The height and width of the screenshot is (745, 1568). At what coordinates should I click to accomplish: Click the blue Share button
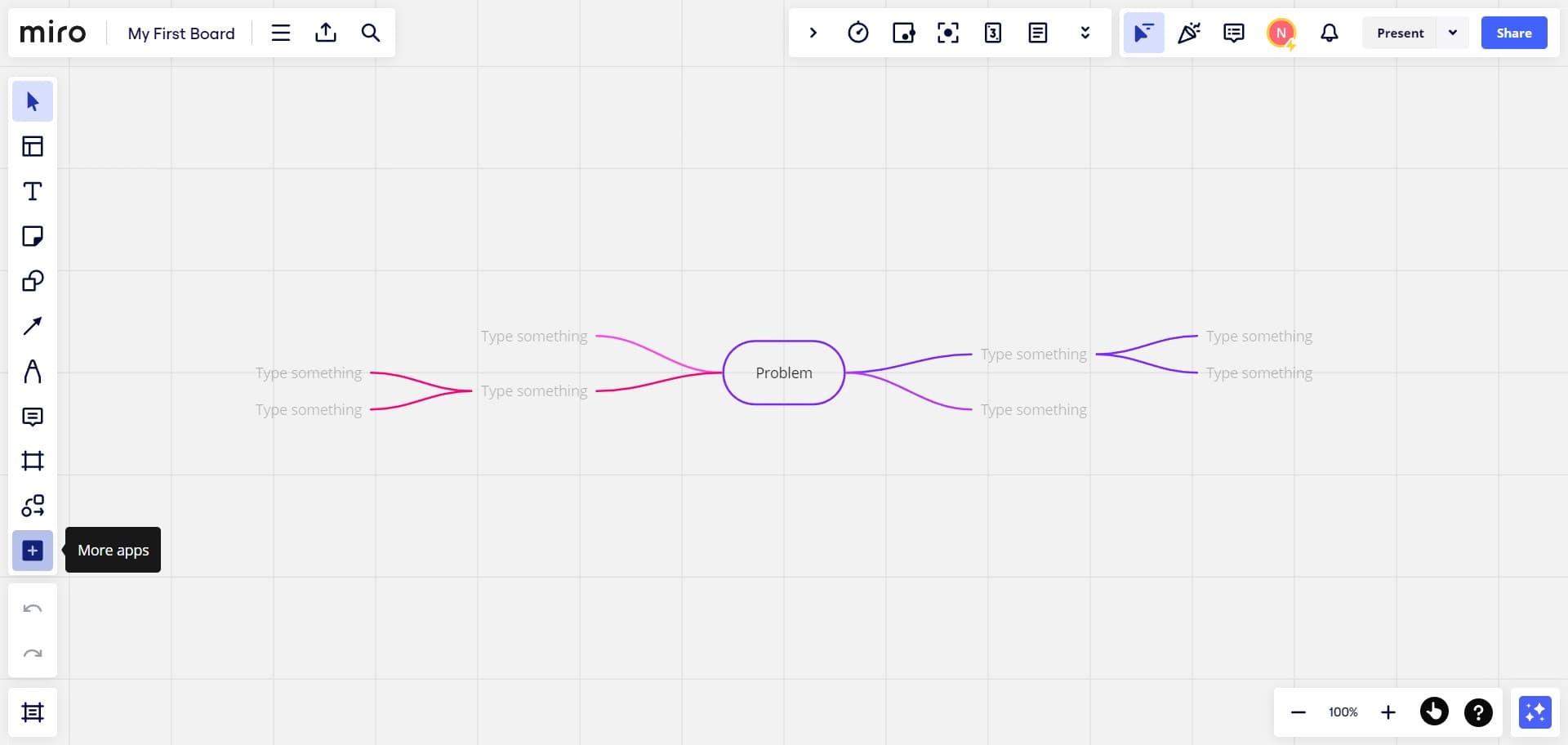(1513, 33)
